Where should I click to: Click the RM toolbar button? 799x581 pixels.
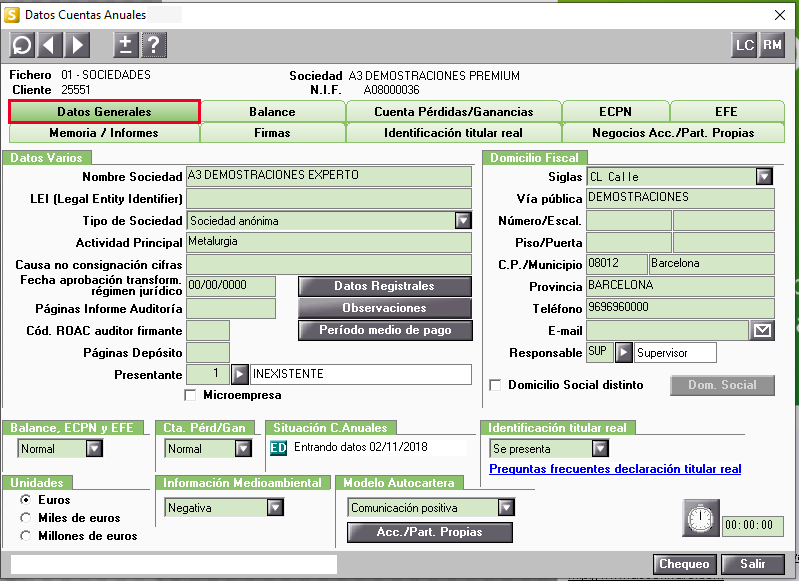point(772,45)
